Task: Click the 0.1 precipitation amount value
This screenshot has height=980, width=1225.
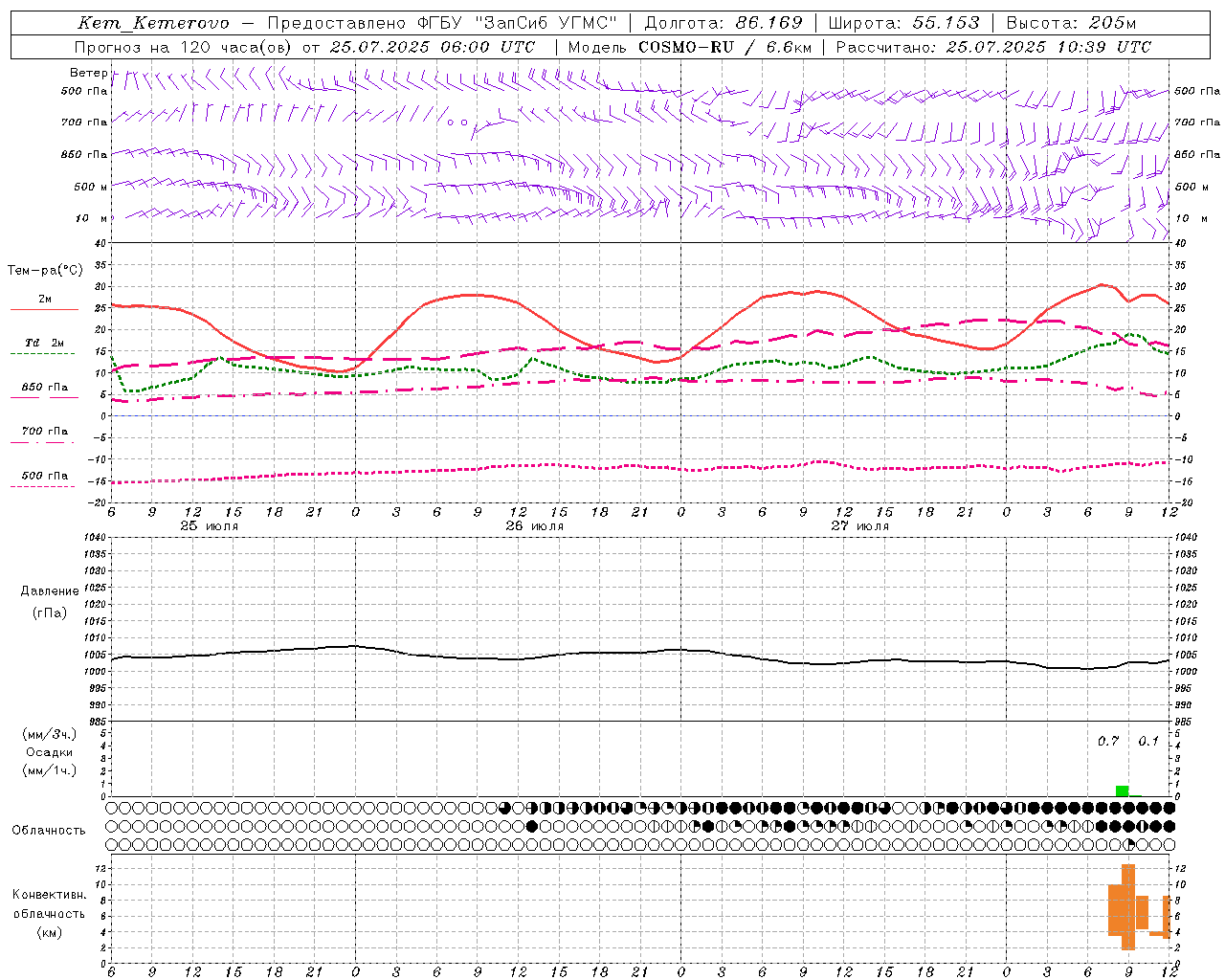Action: pyautogui.click(x=1148, y=741)
